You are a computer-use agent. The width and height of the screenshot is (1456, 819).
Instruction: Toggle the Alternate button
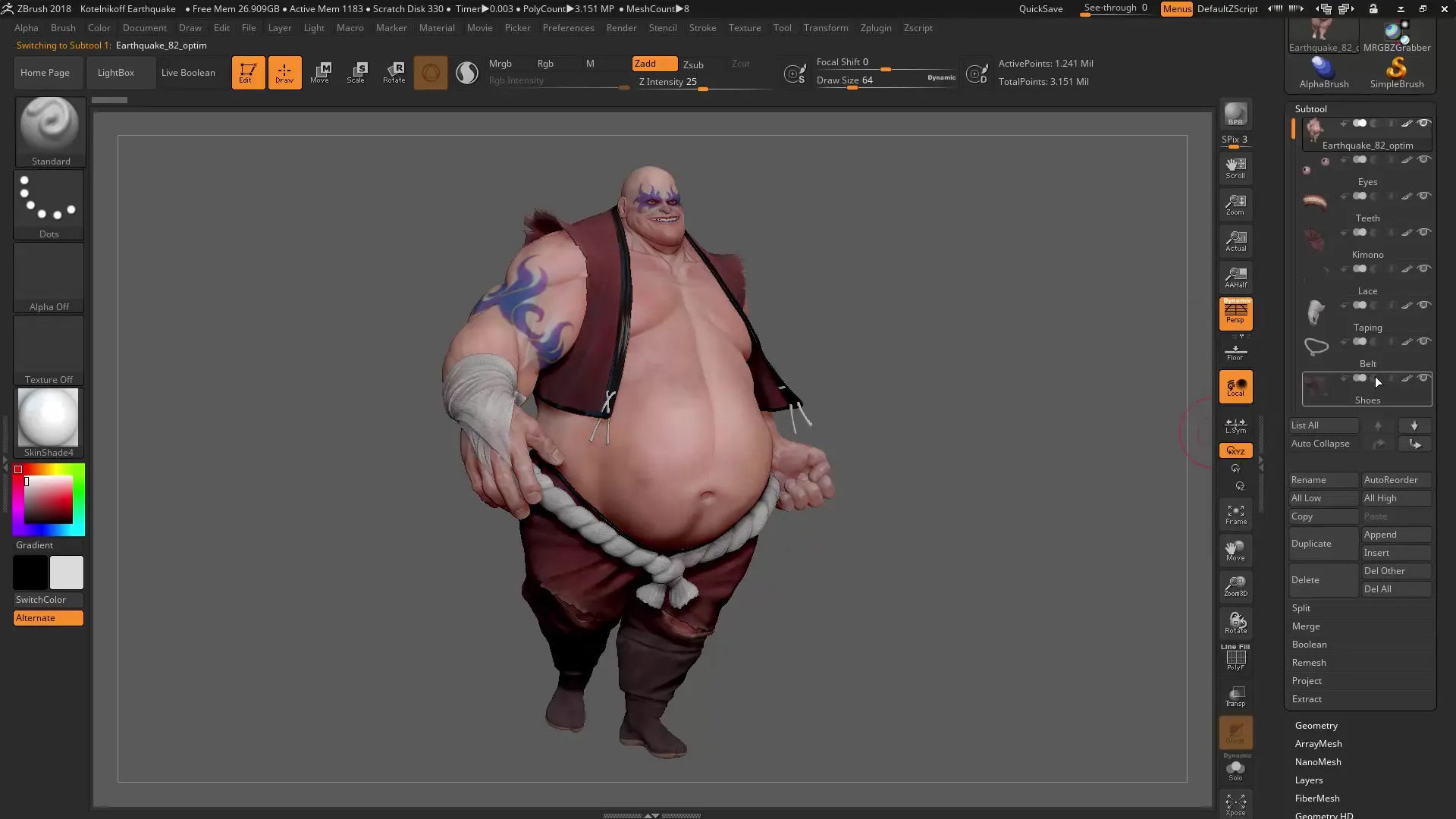click(x=49, y=618)
